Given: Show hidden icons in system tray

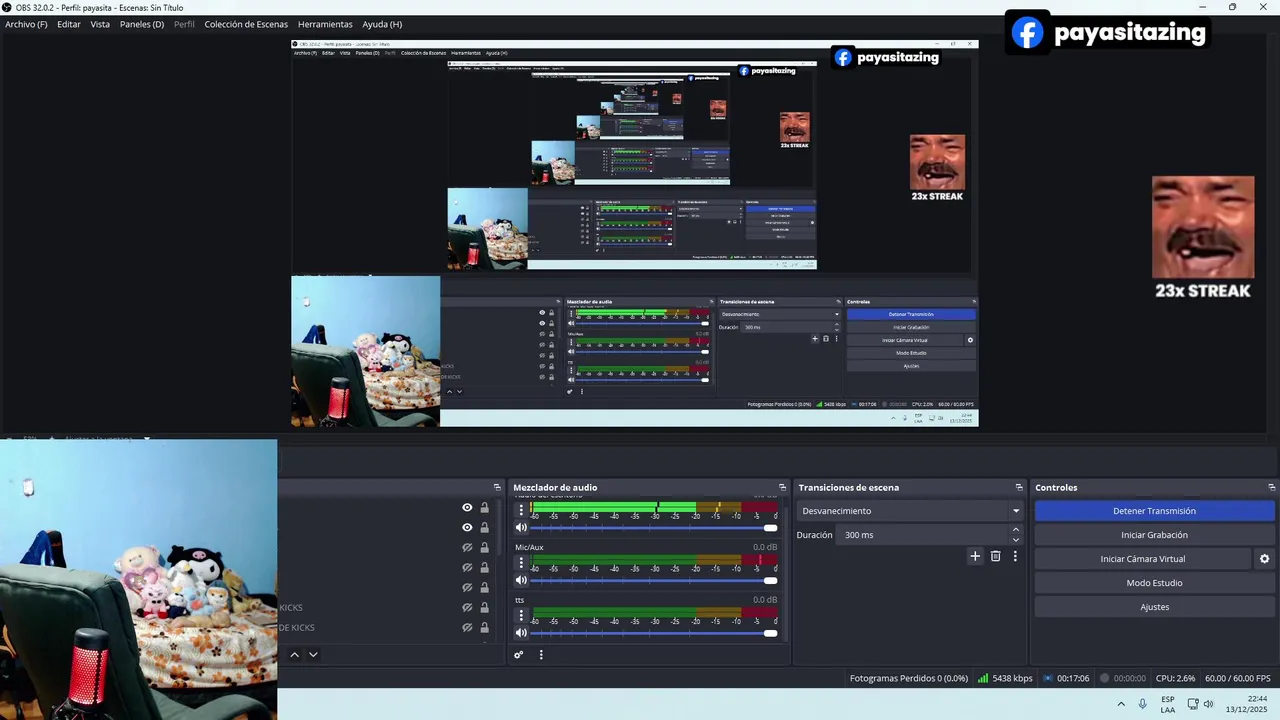Looking at the screenshot, I should coord(1121,704).
